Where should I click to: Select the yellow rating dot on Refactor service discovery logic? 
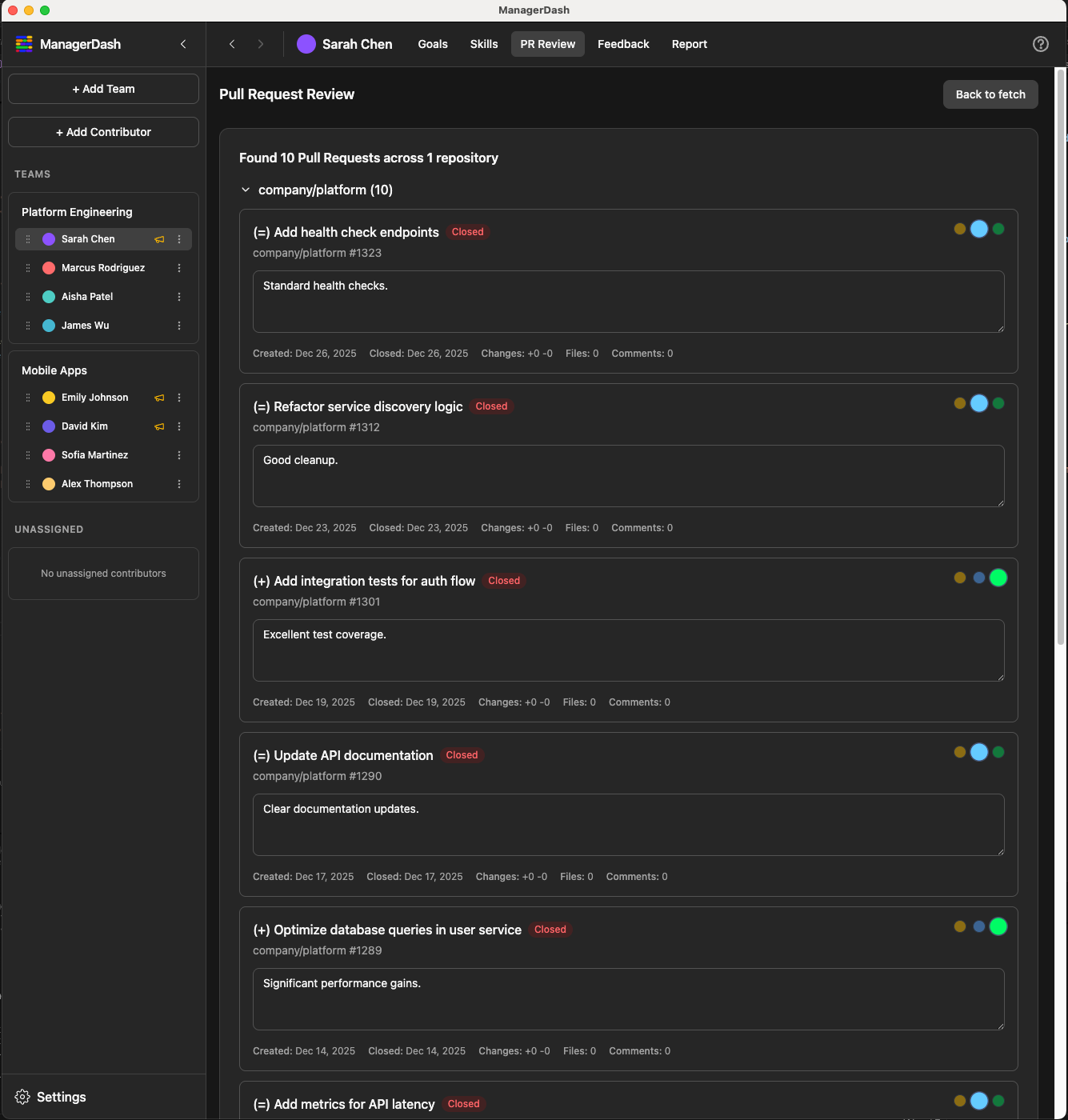[959, 403]
